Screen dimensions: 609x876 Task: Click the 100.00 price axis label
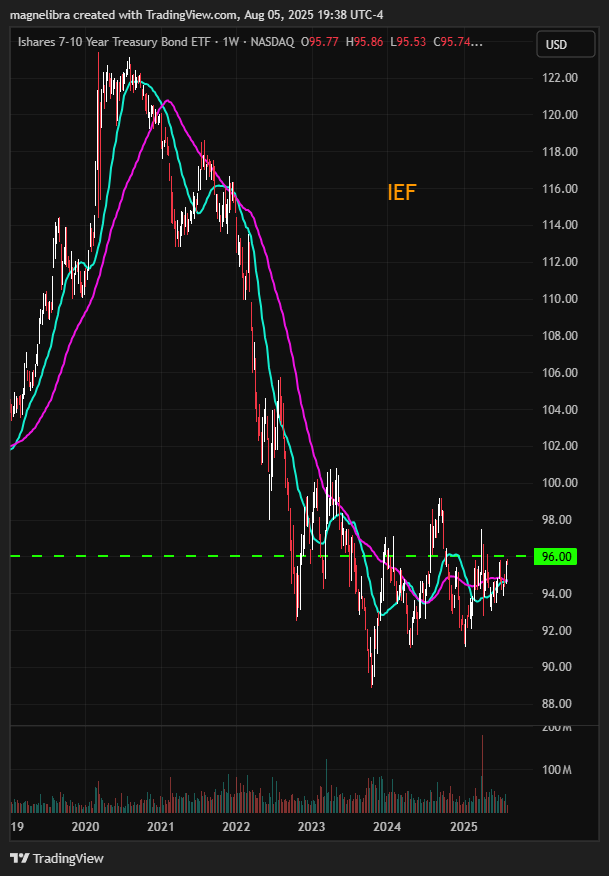click(x=560, y=482)
